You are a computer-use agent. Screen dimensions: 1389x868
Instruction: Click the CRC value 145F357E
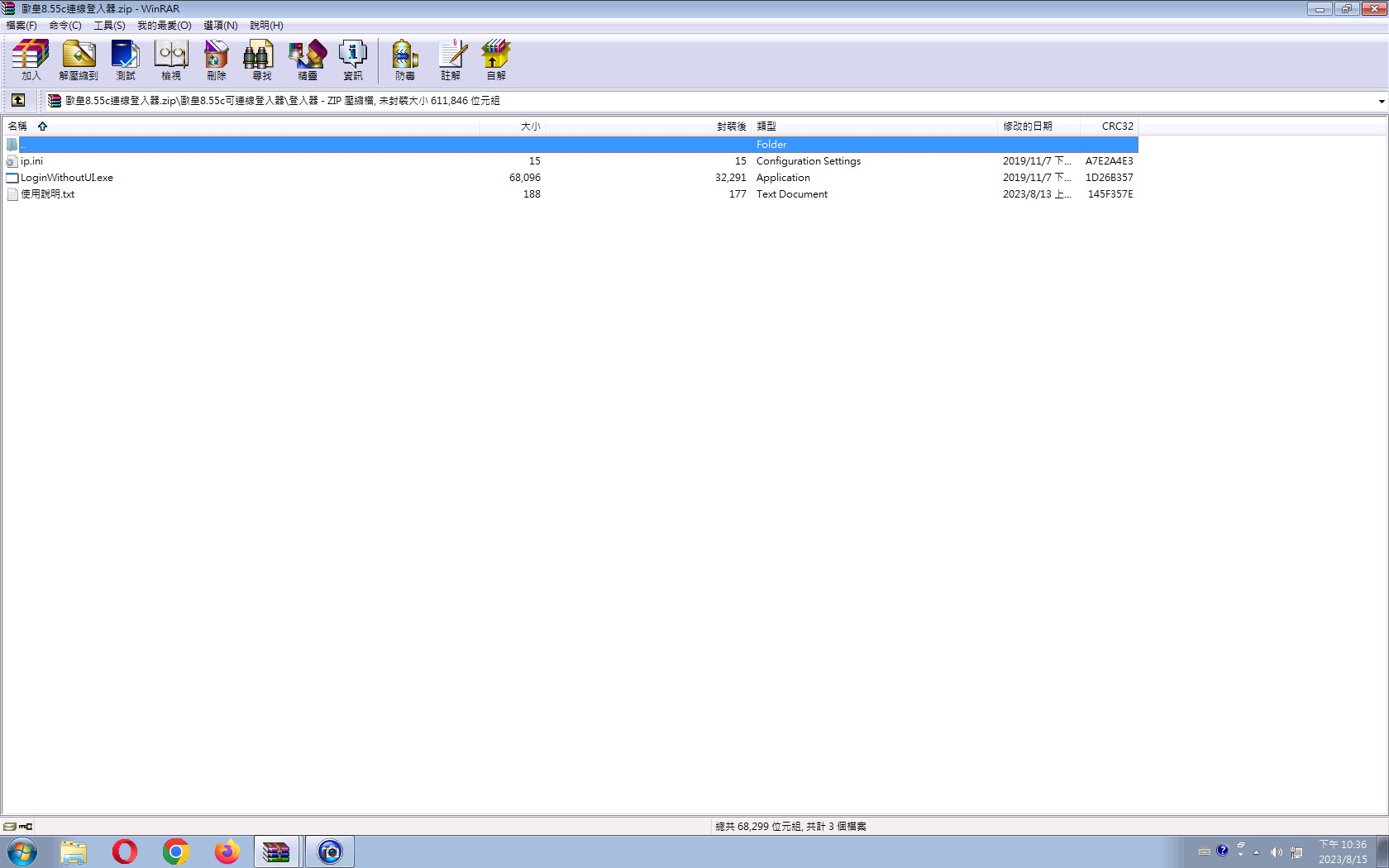click(1110, 194)
